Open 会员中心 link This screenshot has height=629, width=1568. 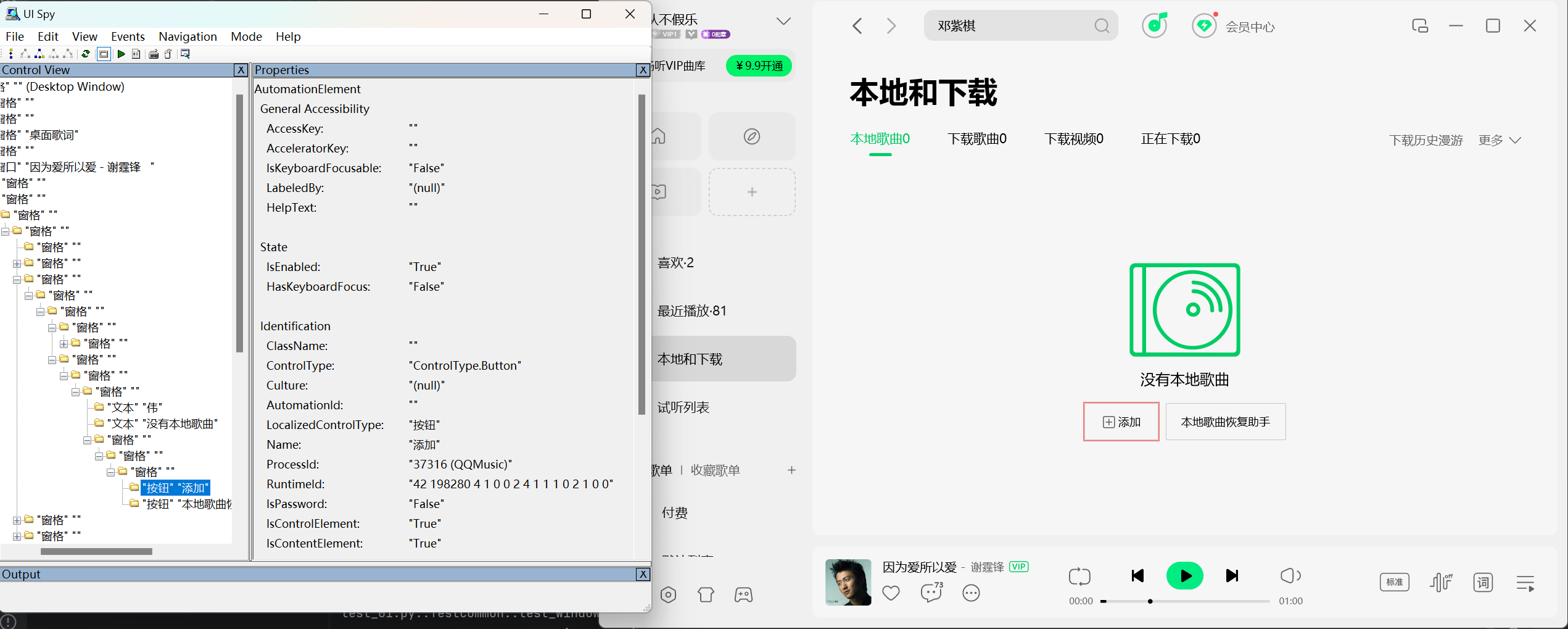[1250, 27]
